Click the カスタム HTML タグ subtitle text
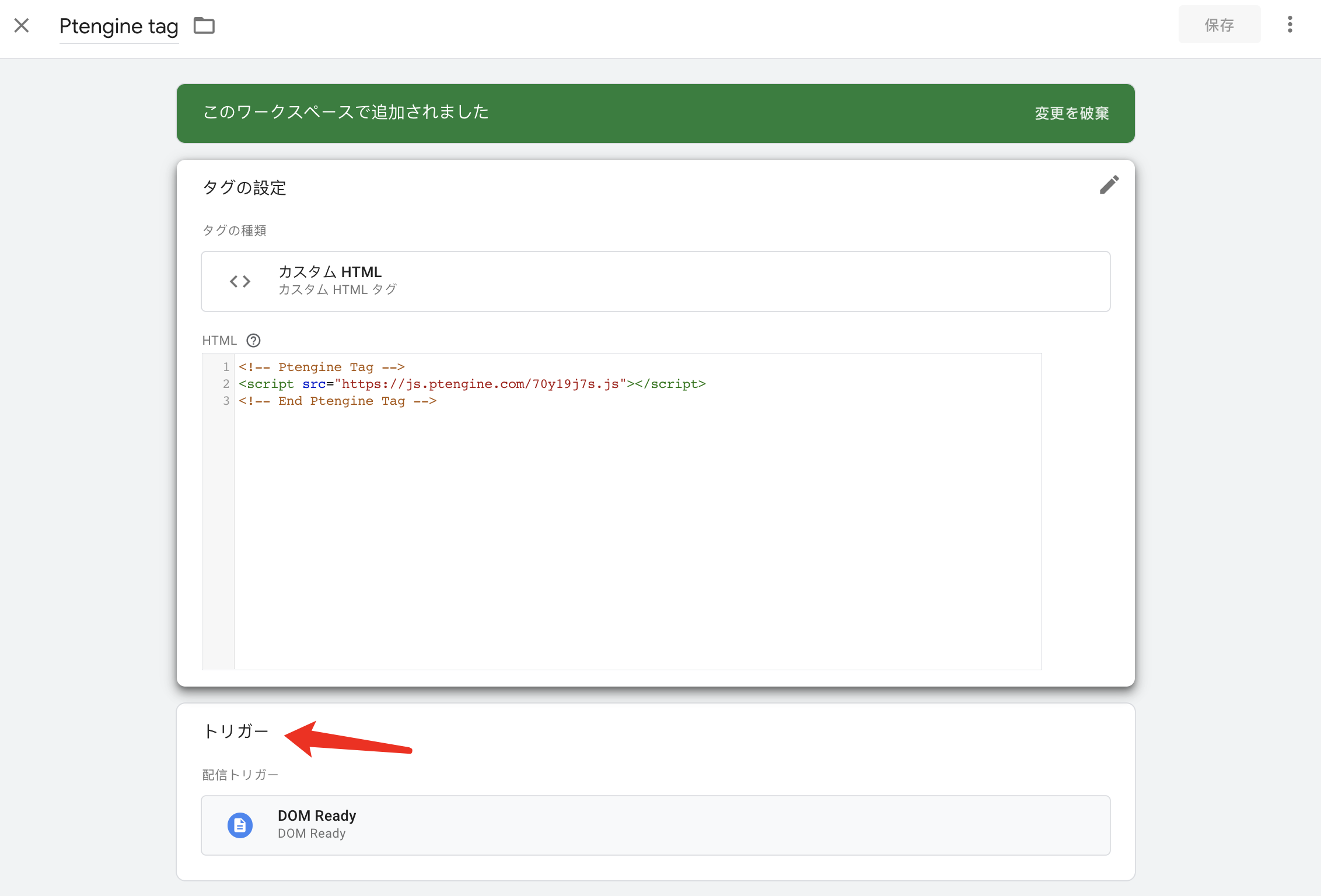 337,289
